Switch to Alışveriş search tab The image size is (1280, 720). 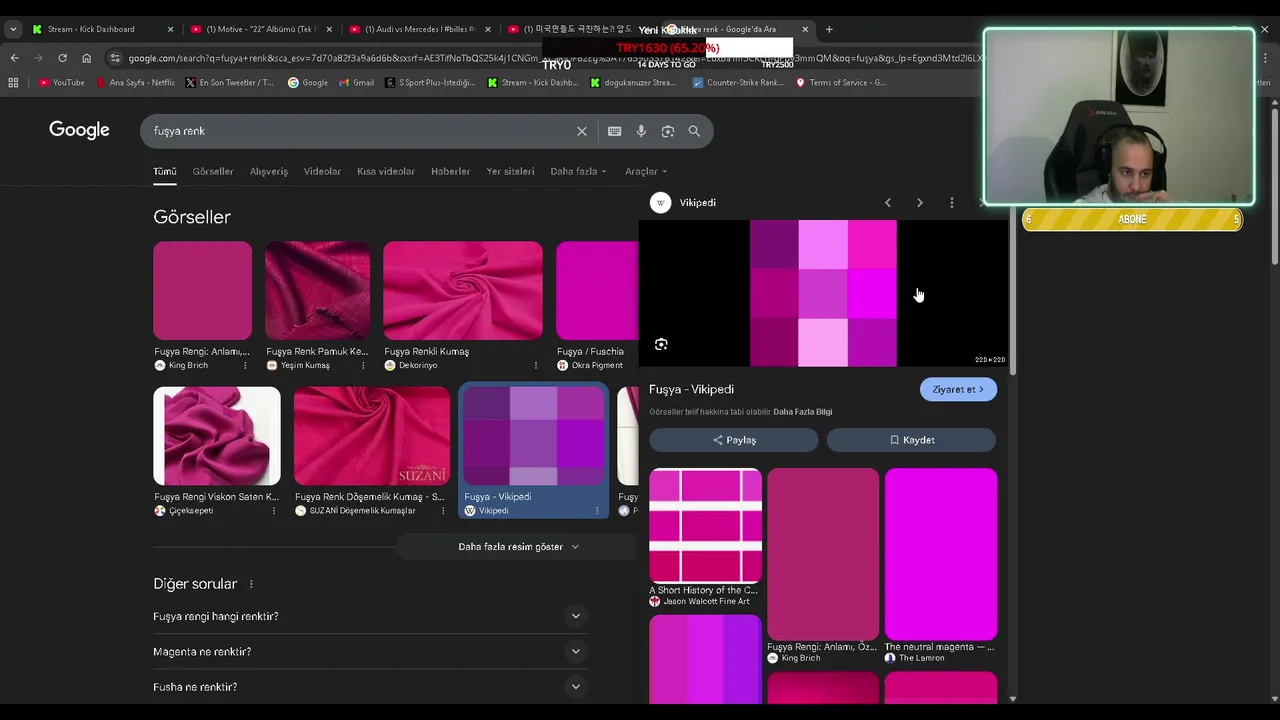(x=269, y=172)
